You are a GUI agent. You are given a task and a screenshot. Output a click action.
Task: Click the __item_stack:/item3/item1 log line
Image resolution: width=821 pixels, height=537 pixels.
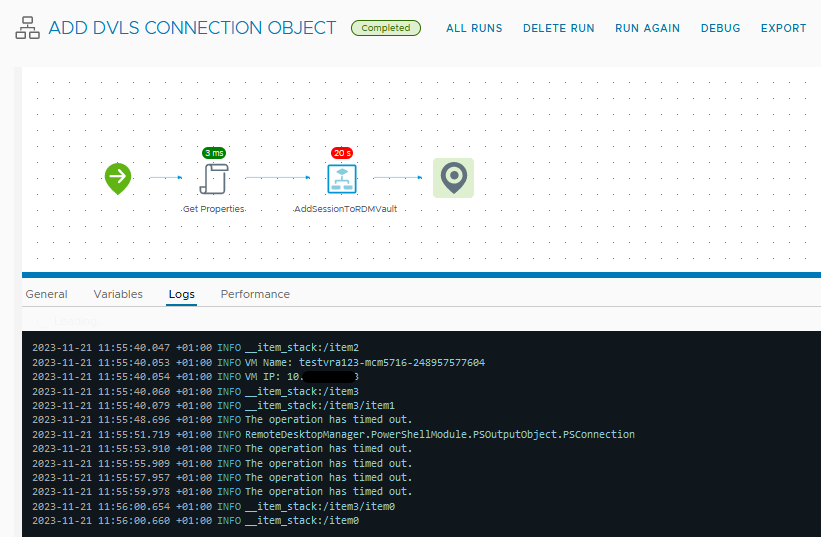point(213,406)
